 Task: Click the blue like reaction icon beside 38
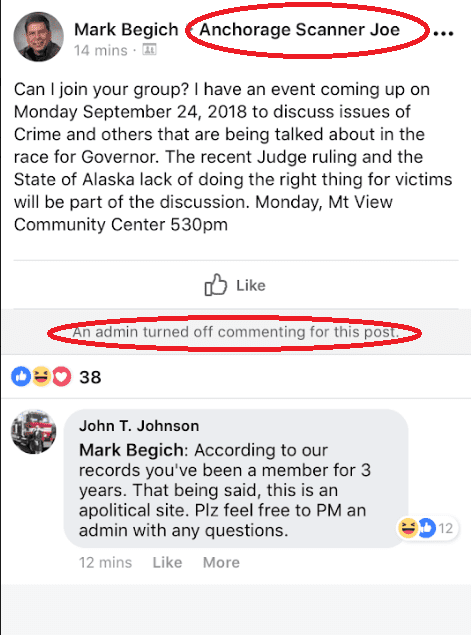21,377
